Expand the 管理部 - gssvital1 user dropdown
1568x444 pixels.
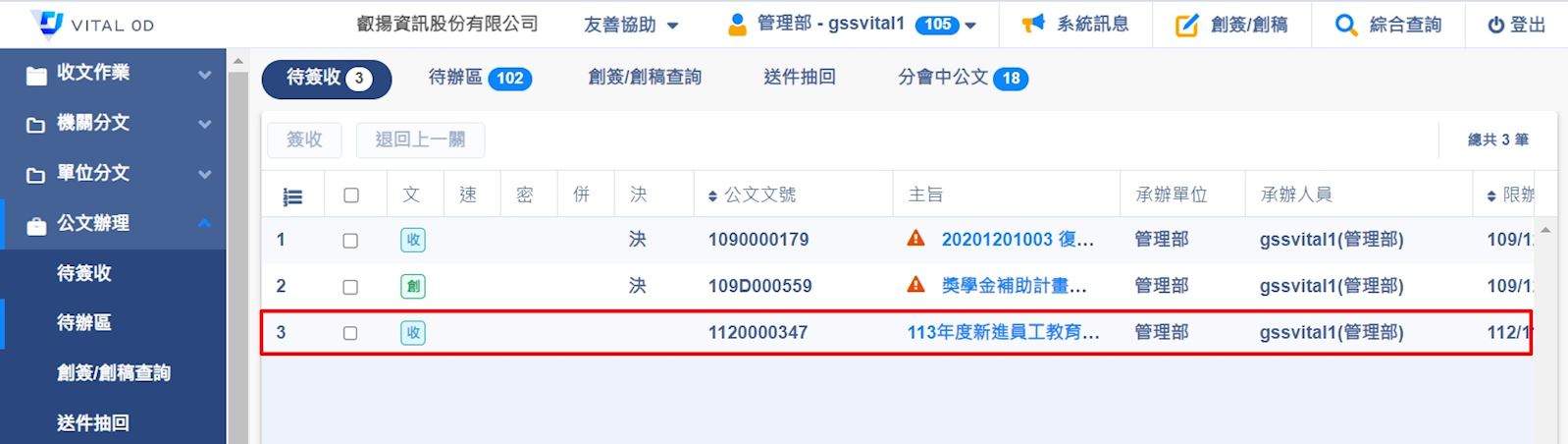(852, 25)
